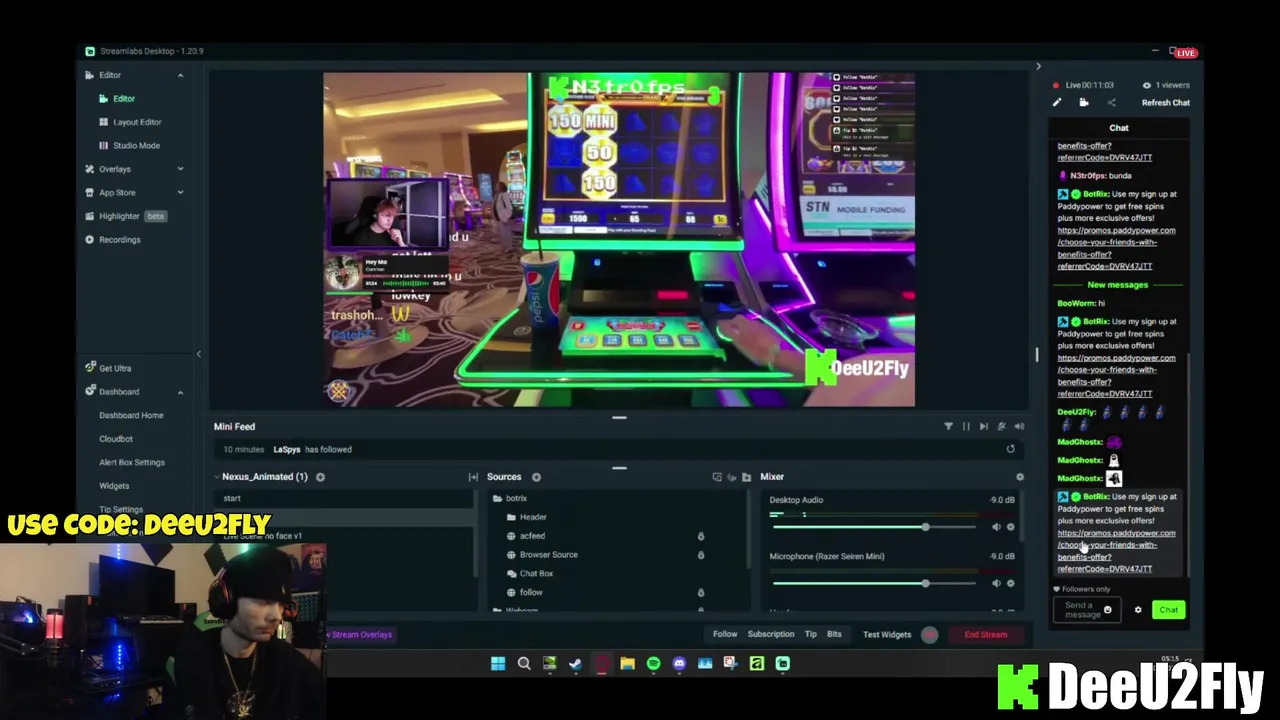Add a new source with plus icon

pos(536,477)
